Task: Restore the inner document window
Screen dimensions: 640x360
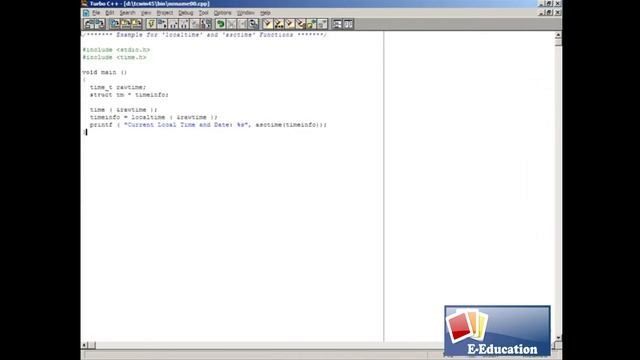Action: point(549,13)
